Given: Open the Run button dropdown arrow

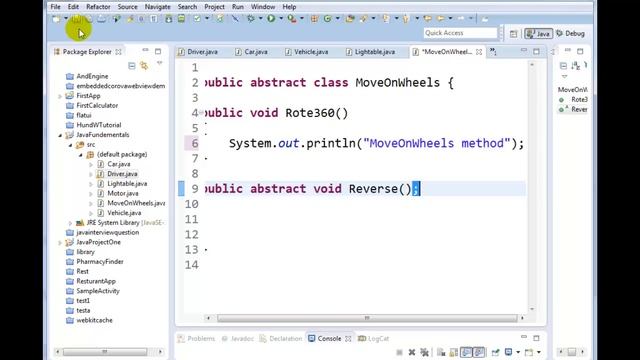Looking at the screenshot, I should pyautogui.click(x=281, y=18).
